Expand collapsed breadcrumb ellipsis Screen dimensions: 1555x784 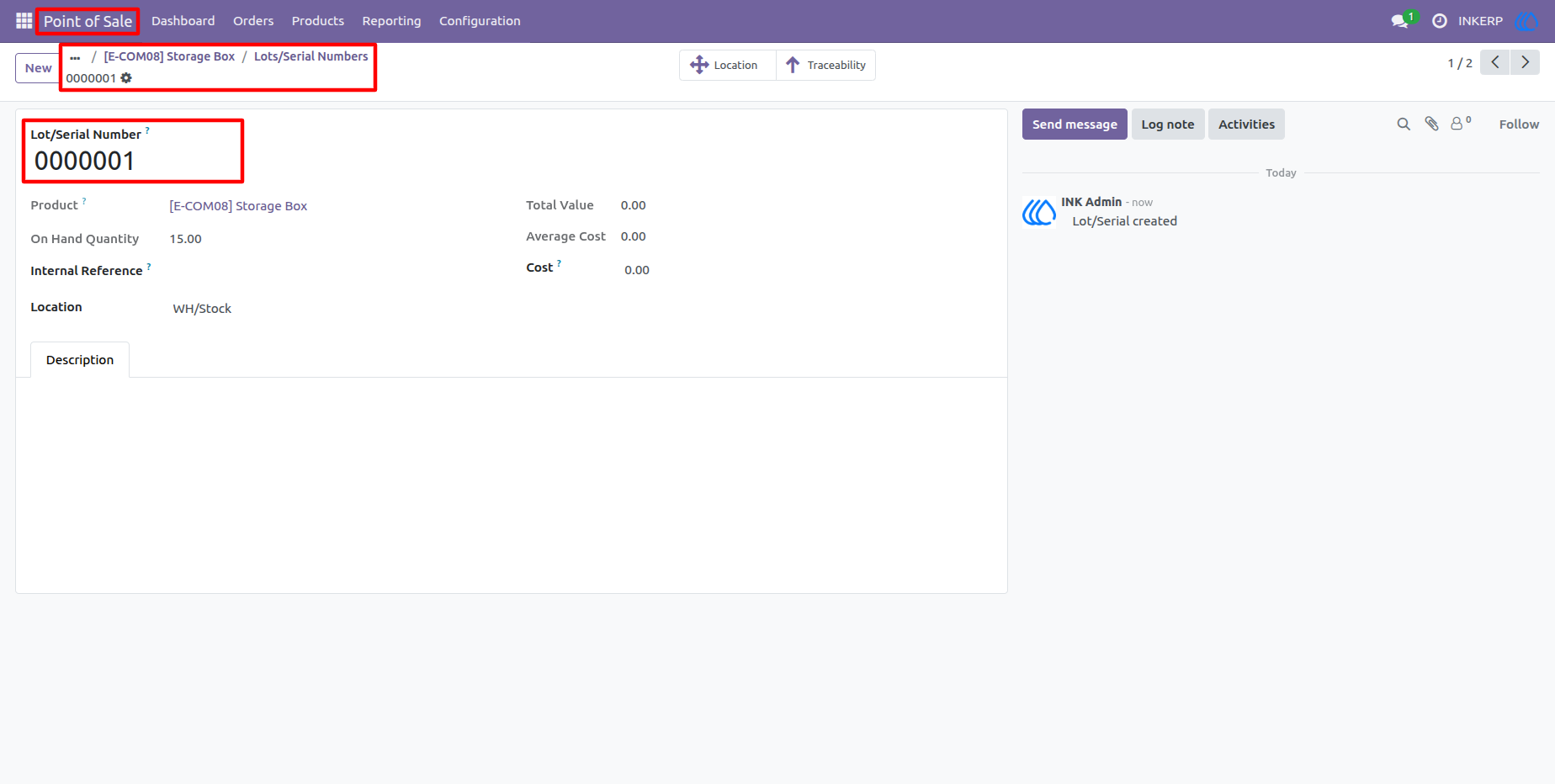(x=76, y=57)
